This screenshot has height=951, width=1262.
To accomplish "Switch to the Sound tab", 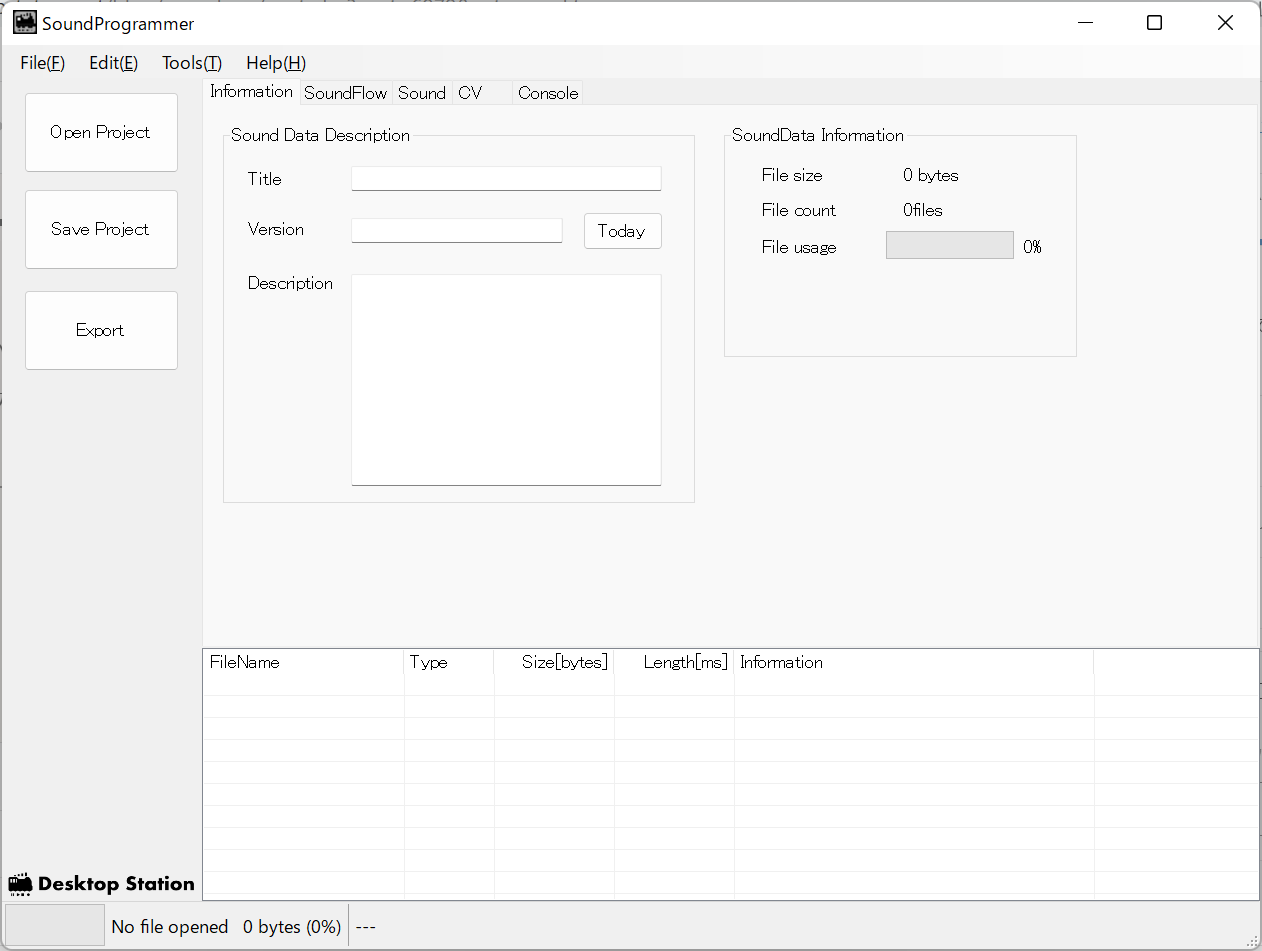I will [x=421, y=93].
